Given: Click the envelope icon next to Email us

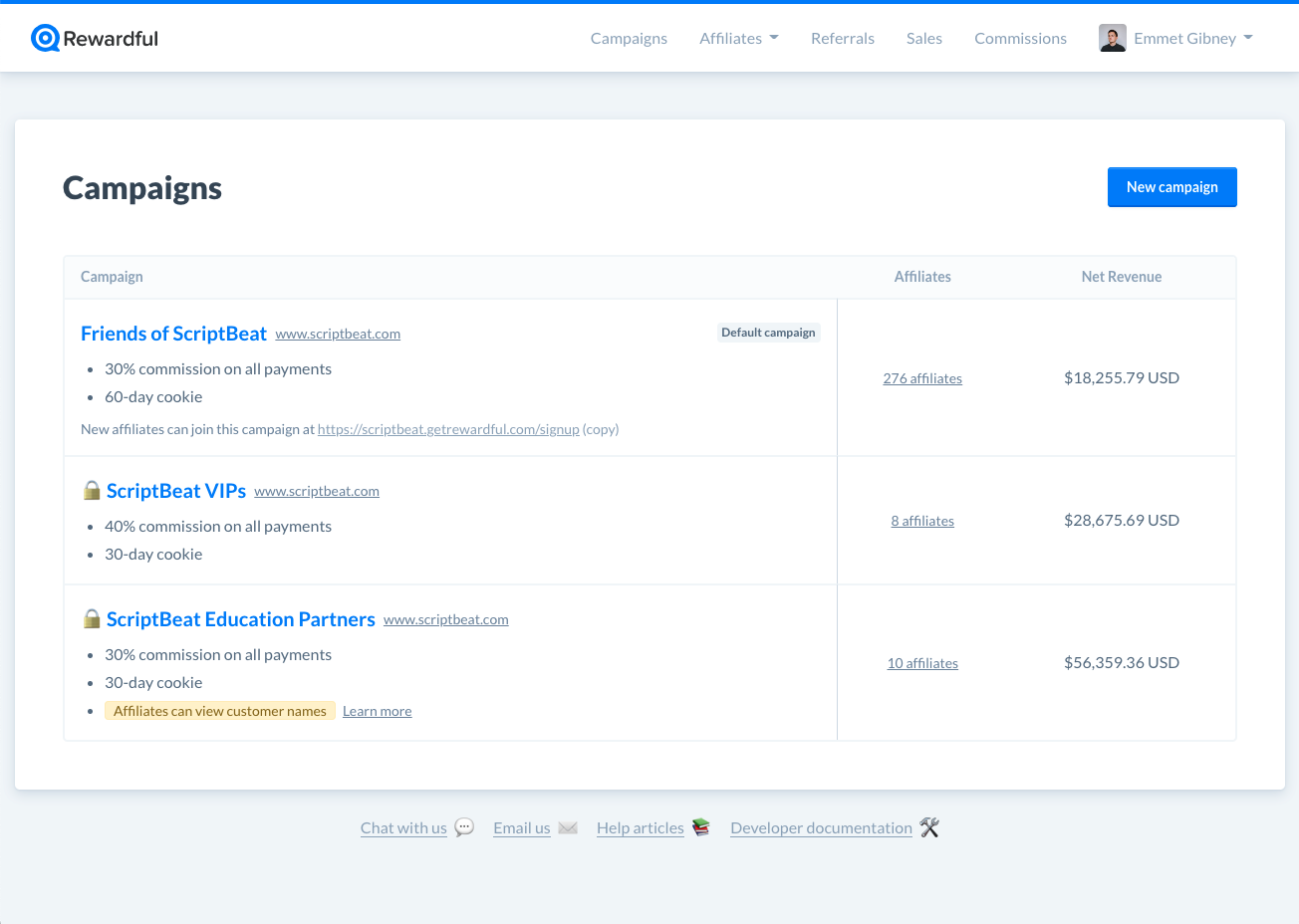Looking at the screenshot, I should coord(568,827).
